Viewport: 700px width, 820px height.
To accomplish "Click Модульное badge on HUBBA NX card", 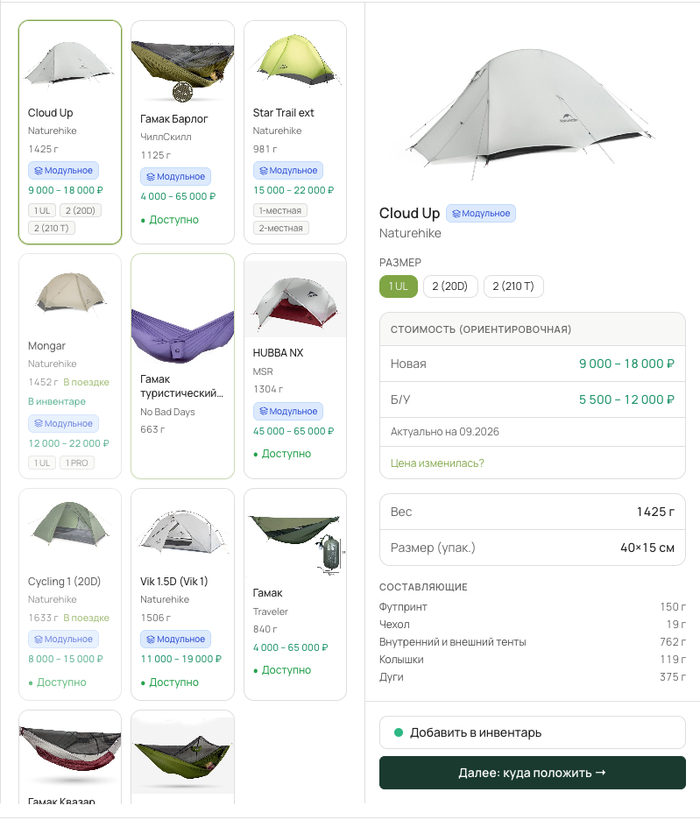I will [288, 411].
